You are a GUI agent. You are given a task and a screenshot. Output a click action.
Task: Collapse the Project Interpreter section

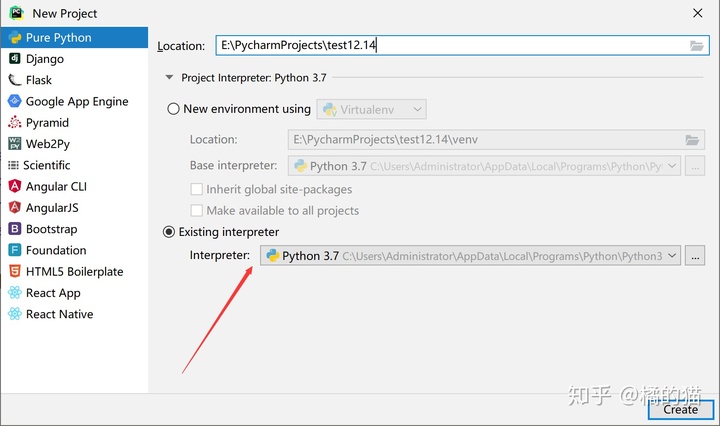(x=169, y=77)
